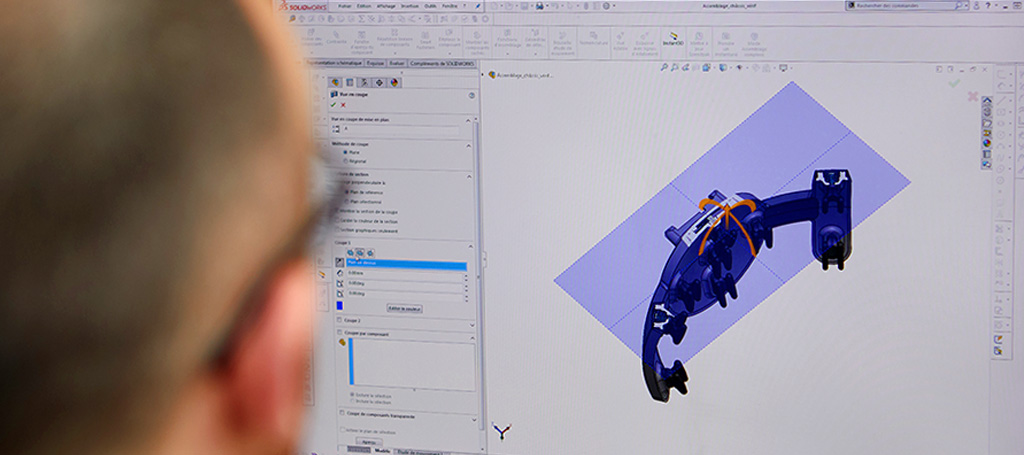Select the right plane button under Coupe 1

tap(370, 253)
